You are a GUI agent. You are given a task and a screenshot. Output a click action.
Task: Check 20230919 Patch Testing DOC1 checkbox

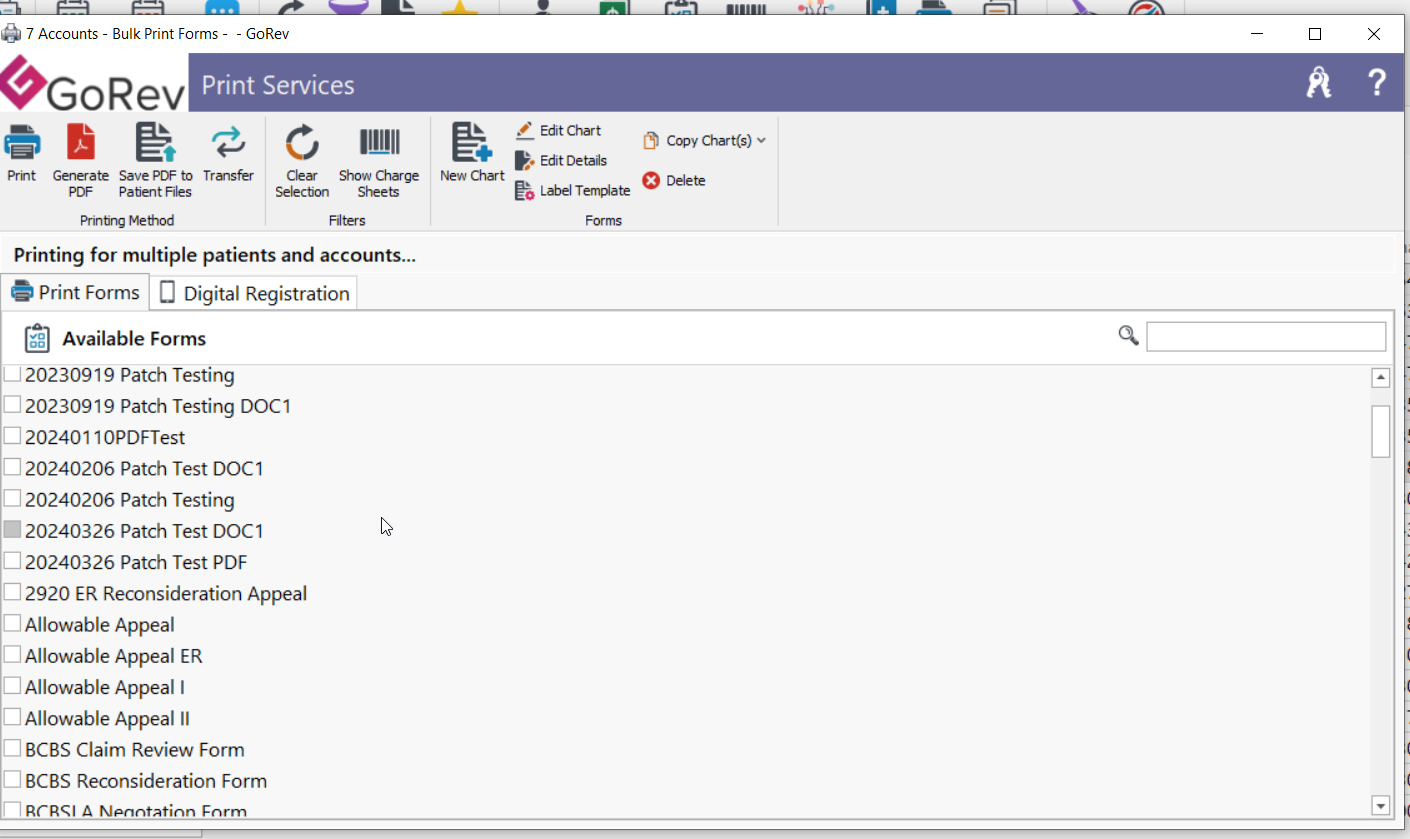(12, 405)
